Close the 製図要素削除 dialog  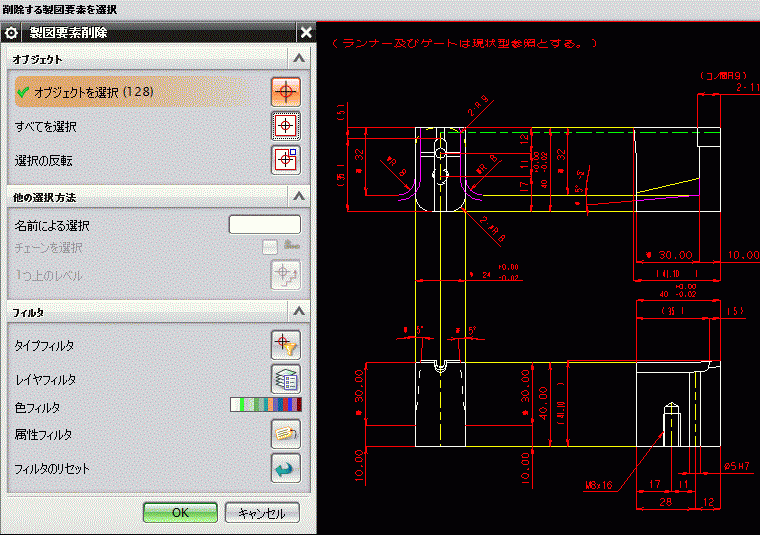pos(306,32)
